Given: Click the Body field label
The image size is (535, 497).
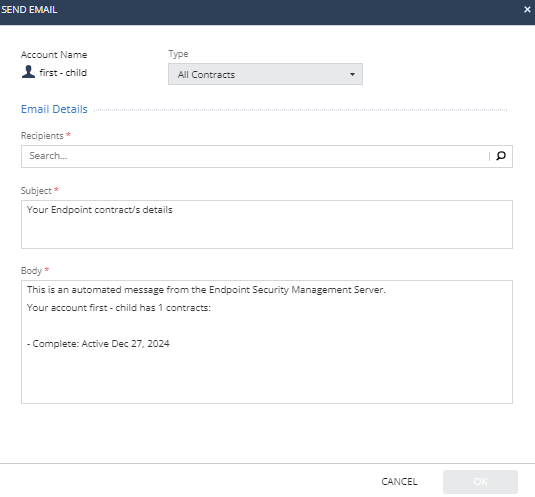Looking at the screenshot, I should 31,271.
